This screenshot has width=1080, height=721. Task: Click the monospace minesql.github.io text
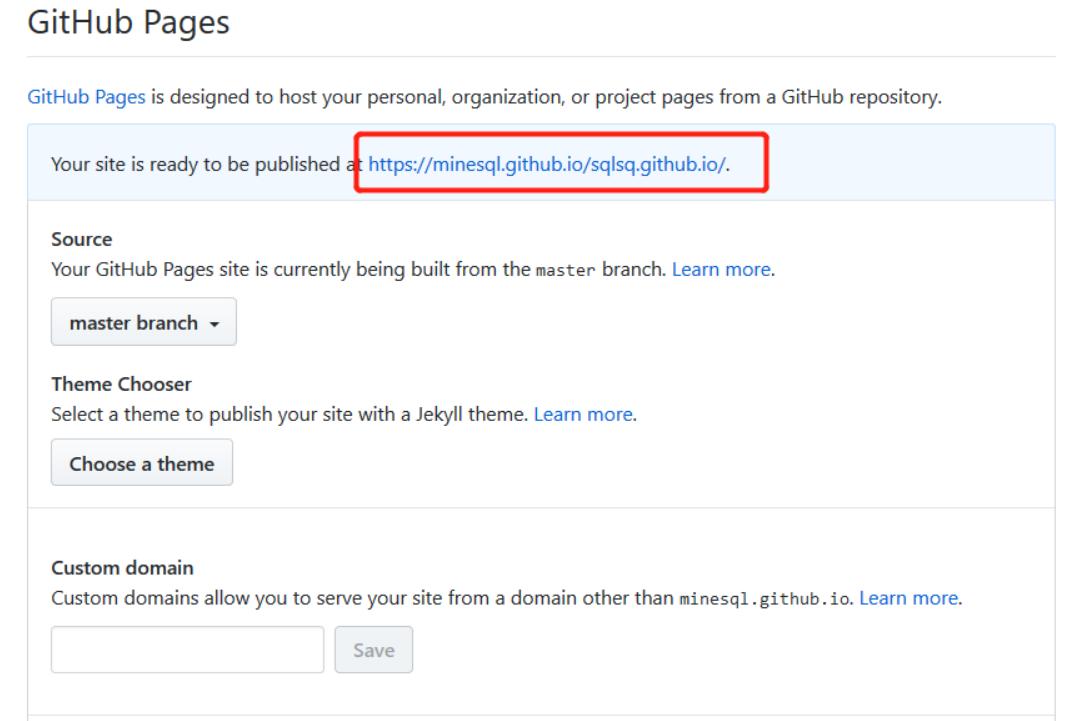click(x=765, y=600)
